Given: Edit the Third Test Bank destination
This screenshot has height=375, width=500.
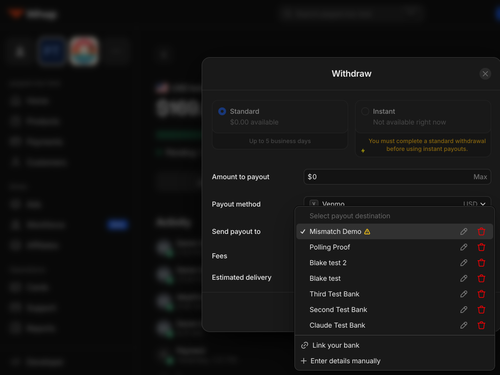Looking at the screenshot, I should pos(464,294).
